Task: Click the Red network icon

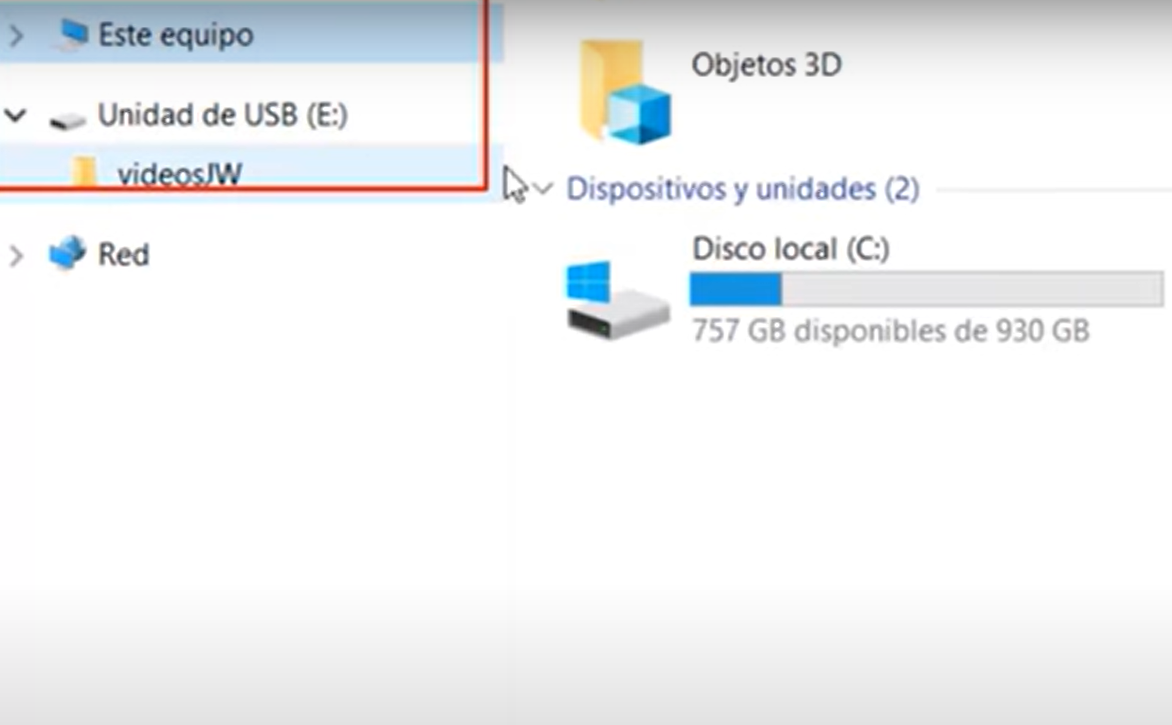Action: [x=67, y=253]
